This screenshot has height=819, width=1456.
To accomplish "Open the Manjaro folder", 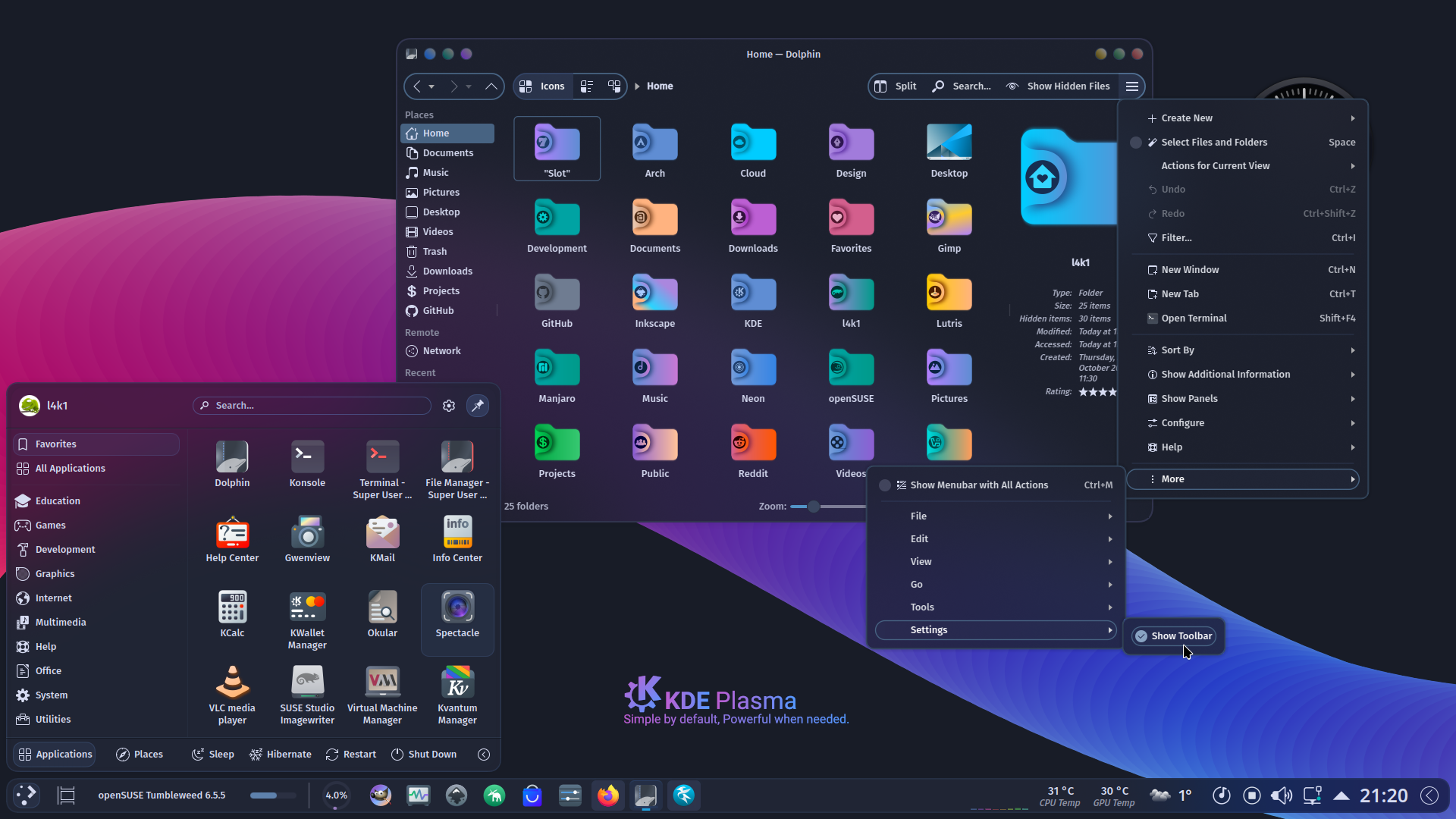I will (557, 376).
